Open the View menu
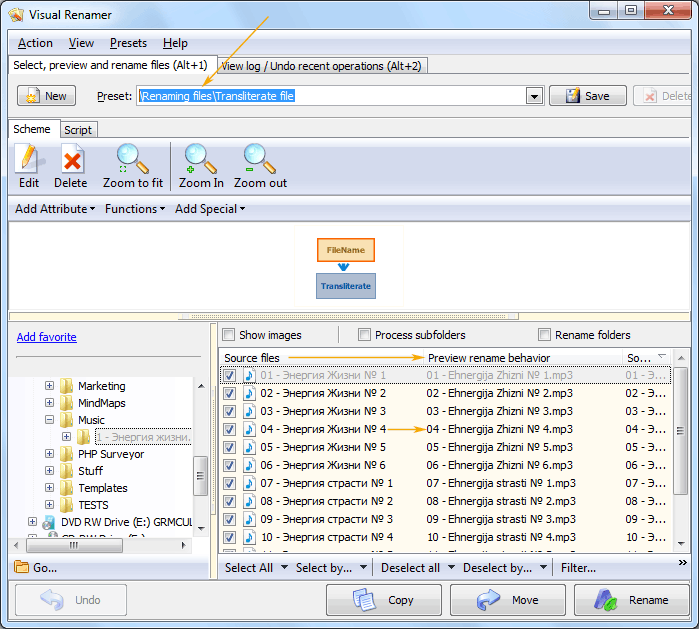The width and height of the screenshot is (699, 629). (81, 43)
